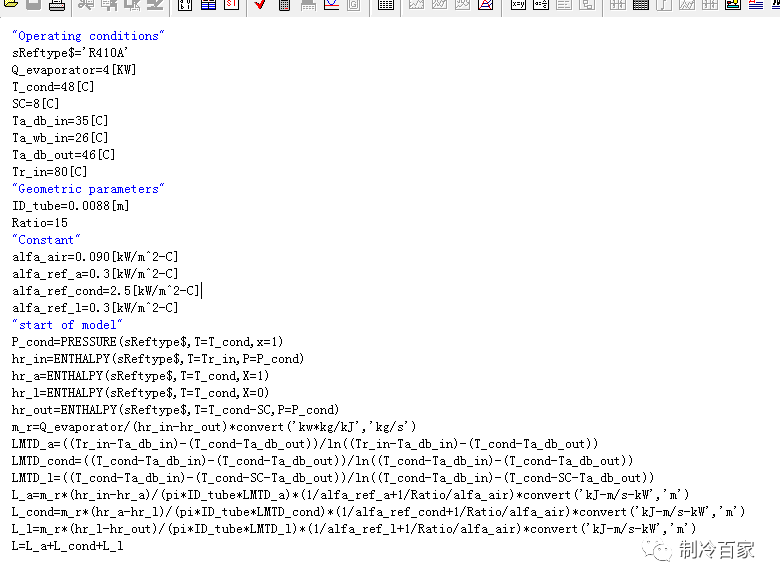Click the LMTD_cond equation line
Screen dimensions: 780x584
tap(322, 461)
